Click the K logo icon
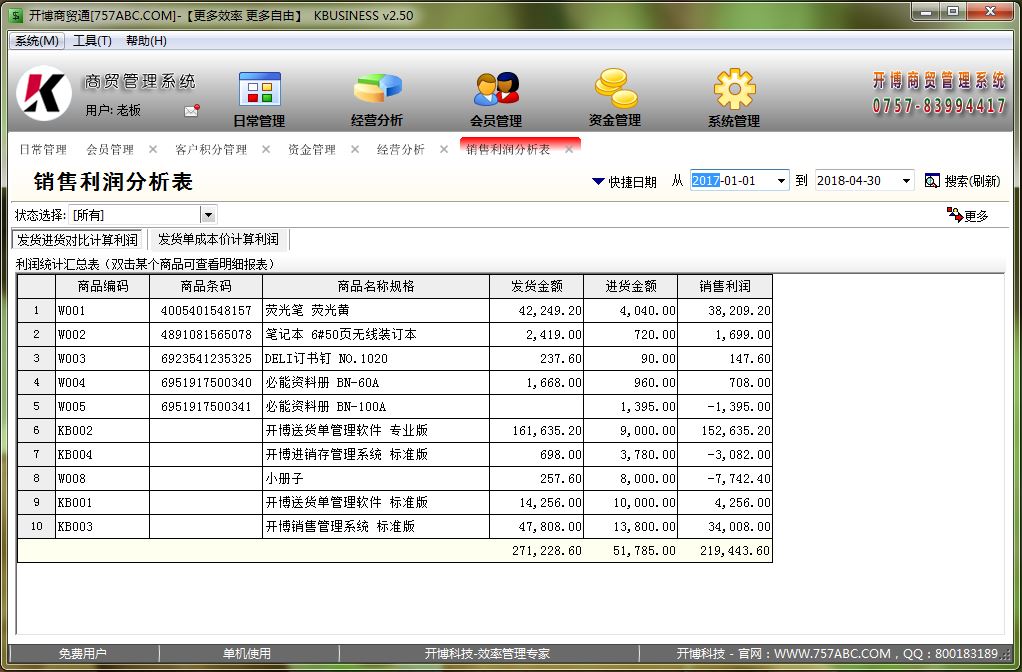Image resolution: width=1022 pixels, height=672 pixels. click(x=44, y=93)
